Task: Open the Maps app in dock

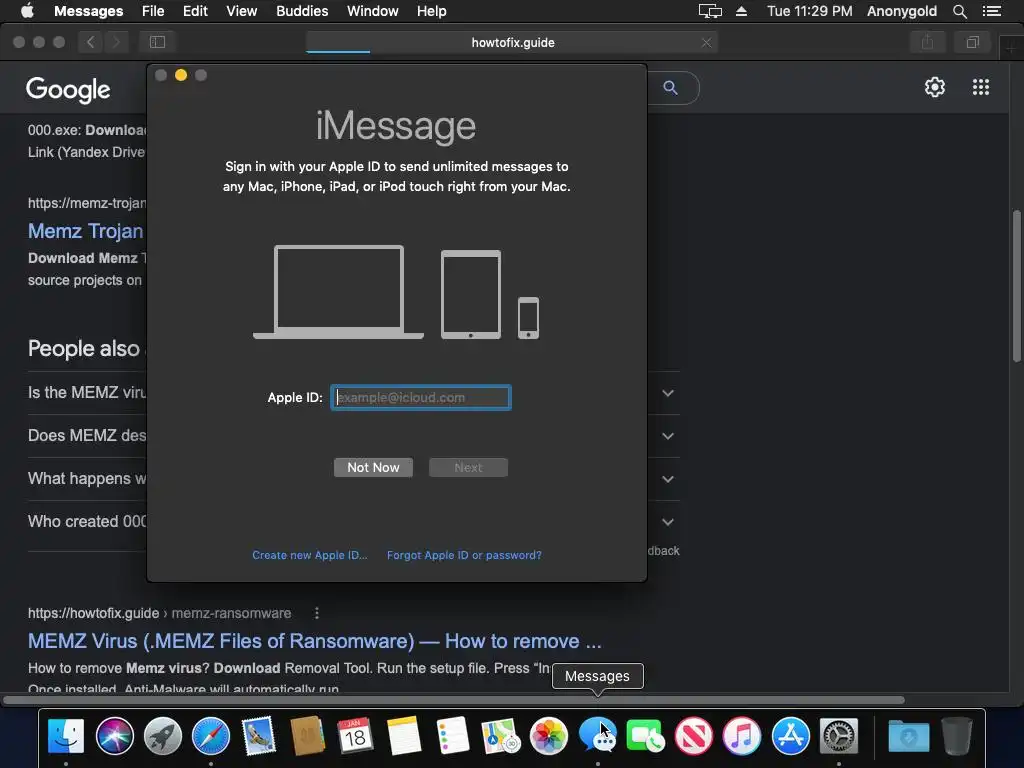Action: [500, 736]
